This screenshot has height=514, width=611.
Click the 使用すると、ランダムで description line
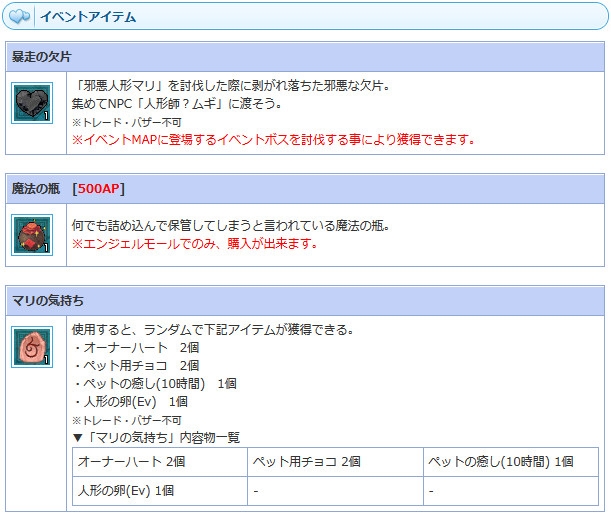(x=213, y=330)
